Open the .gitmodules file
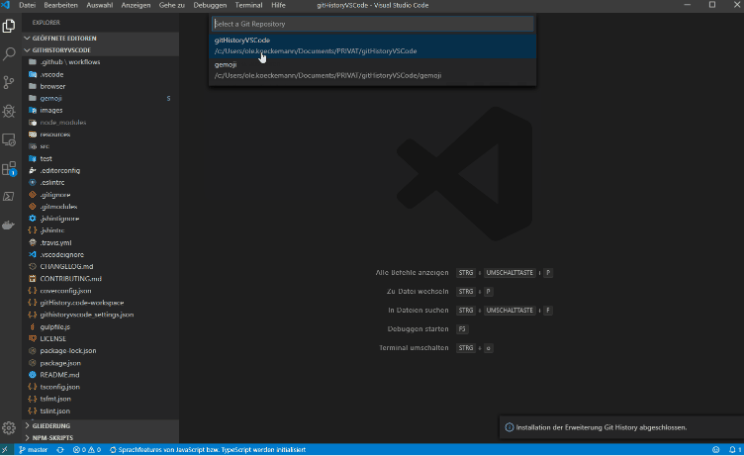This screenshot has width=744, height=456. pos(101,206)
